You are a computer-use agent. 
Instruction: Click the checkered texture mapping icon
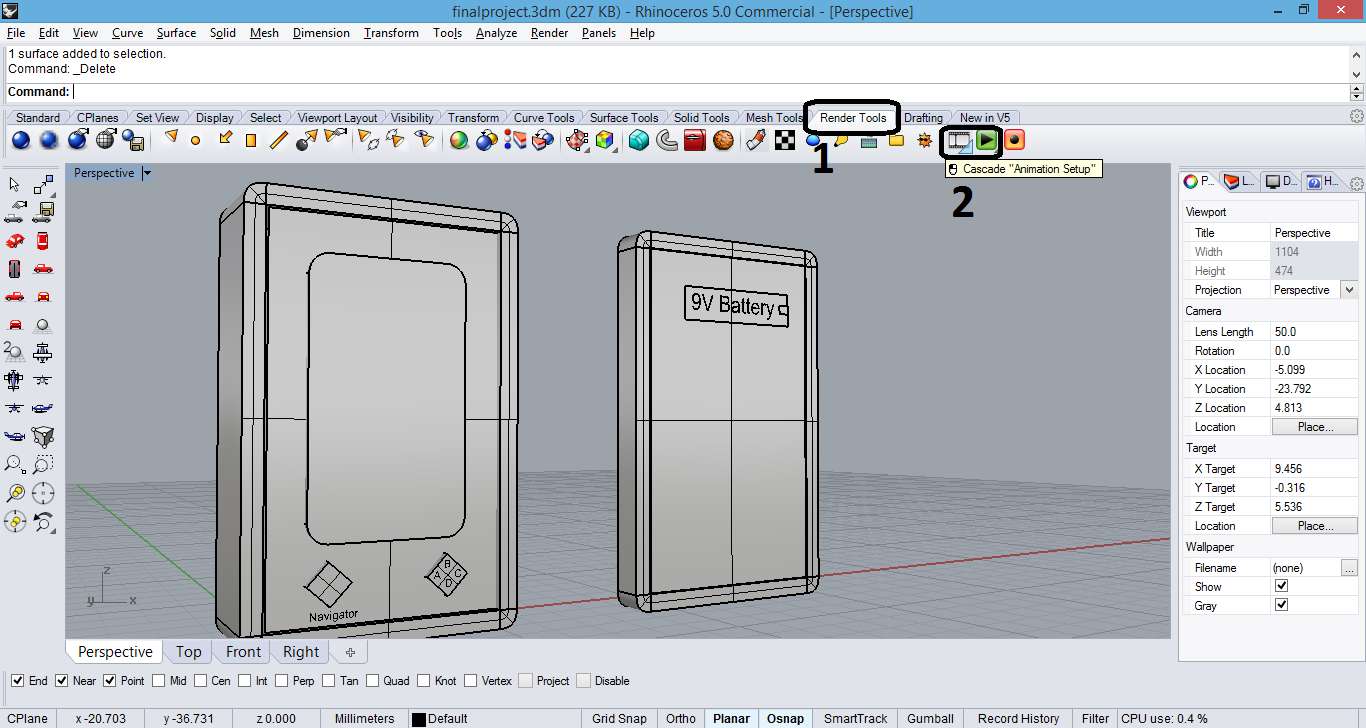click(785, 141)
